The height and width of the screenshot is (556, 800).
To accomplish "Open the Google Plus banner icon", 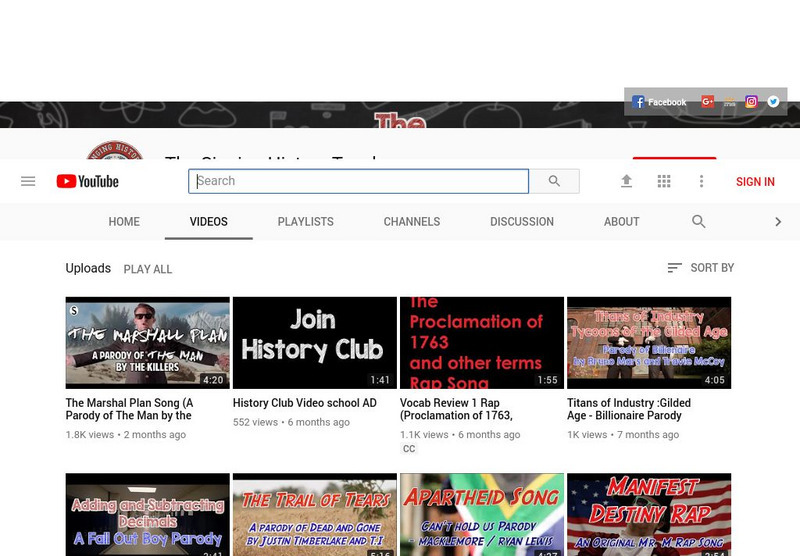I will click(707, 102).
